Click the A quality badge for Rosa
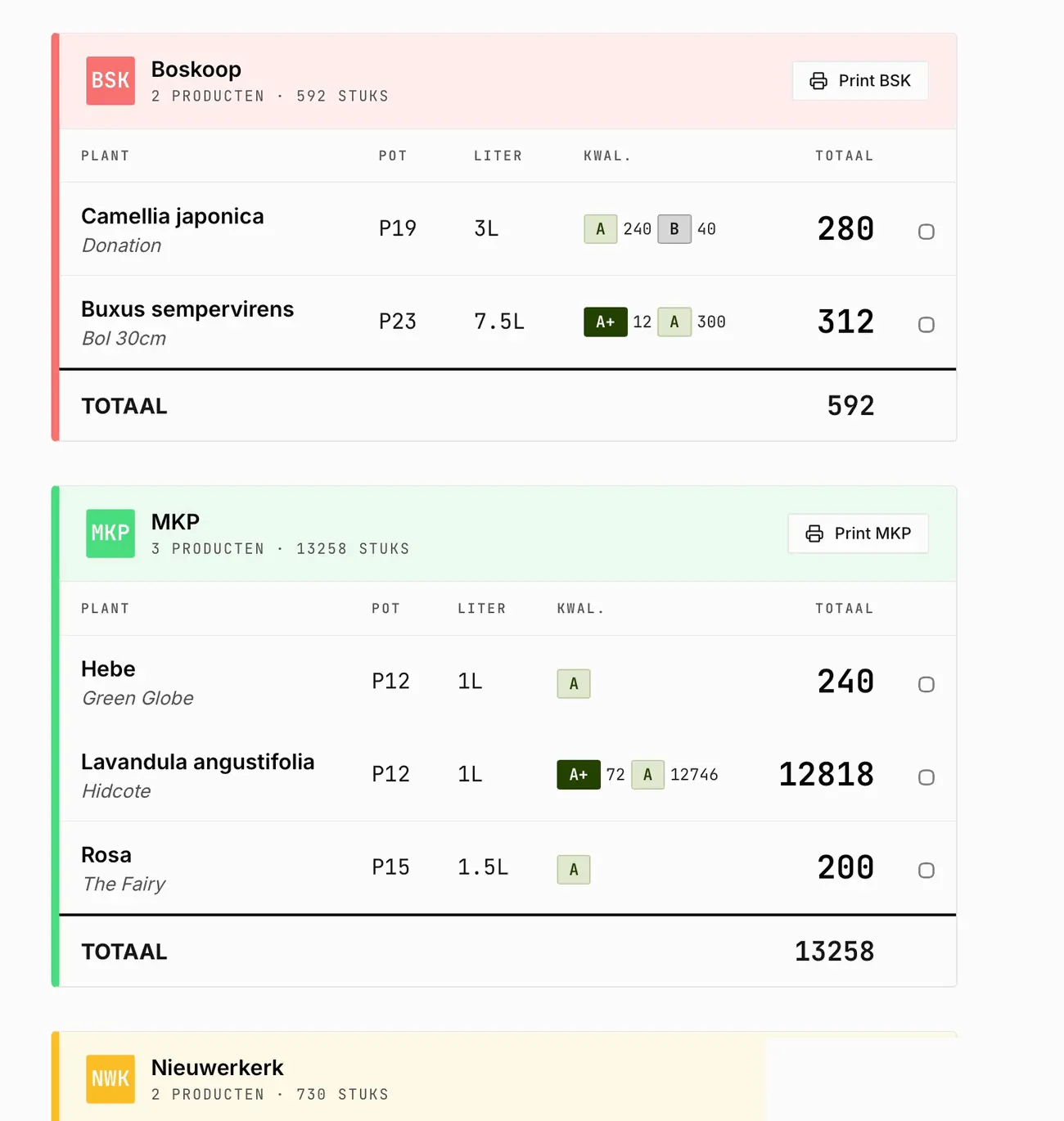1064x1121 pixels. click(x=574, y=869)
